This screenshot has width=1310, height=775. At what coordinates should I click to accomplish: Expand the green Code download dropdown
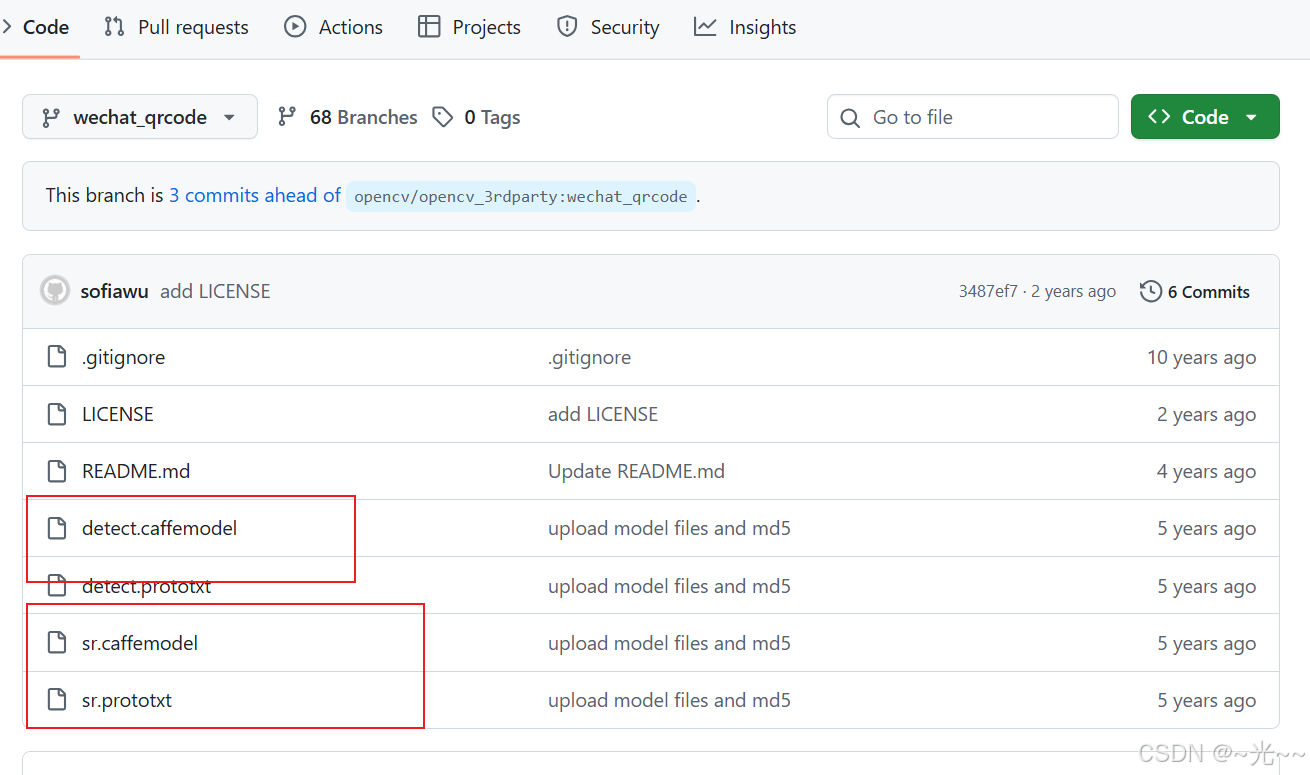(x=1205, y=117)
